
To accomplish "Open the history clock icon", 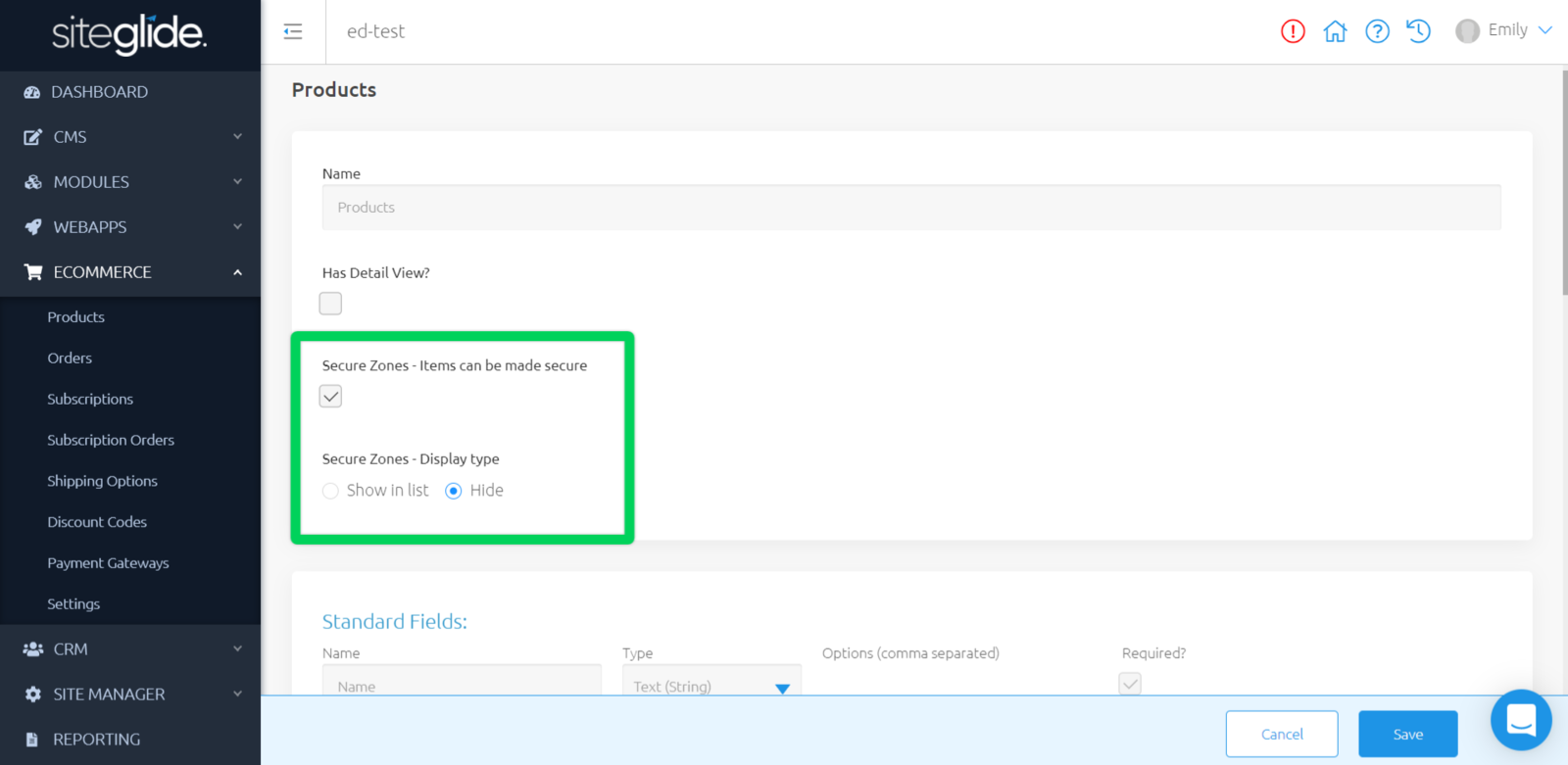I will point(1418,31).
